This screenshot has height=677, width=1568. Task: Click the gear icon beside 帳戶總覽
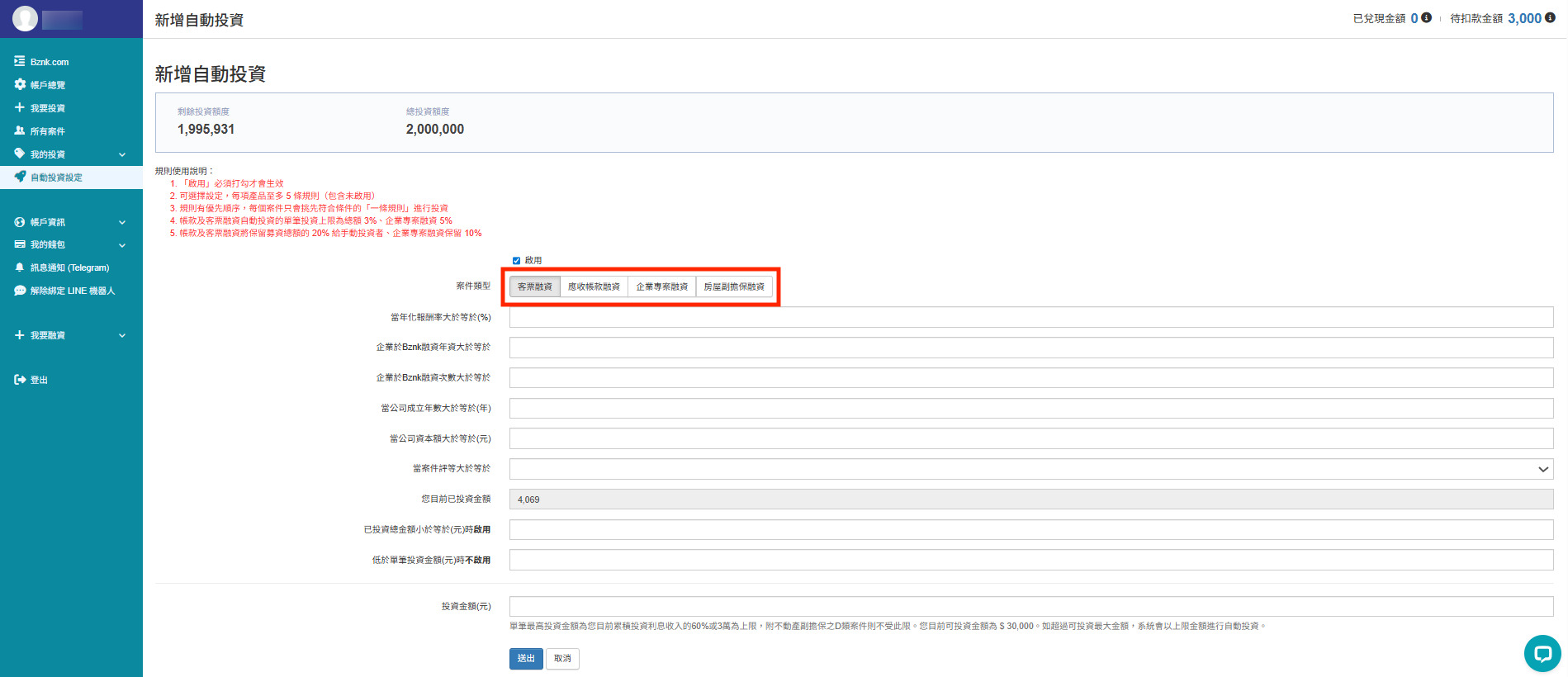click(20, 84)
